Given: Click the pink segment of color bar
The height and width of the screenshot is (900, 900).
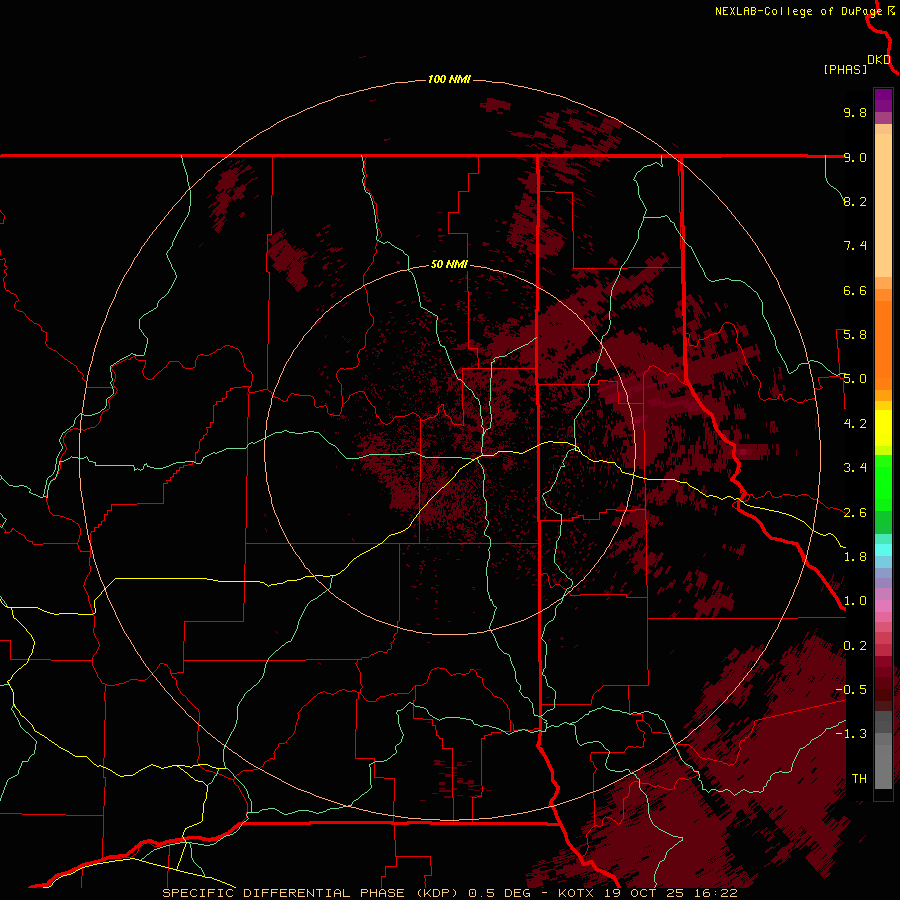Looking at the screenshot, I should click(x=883, y=605).
